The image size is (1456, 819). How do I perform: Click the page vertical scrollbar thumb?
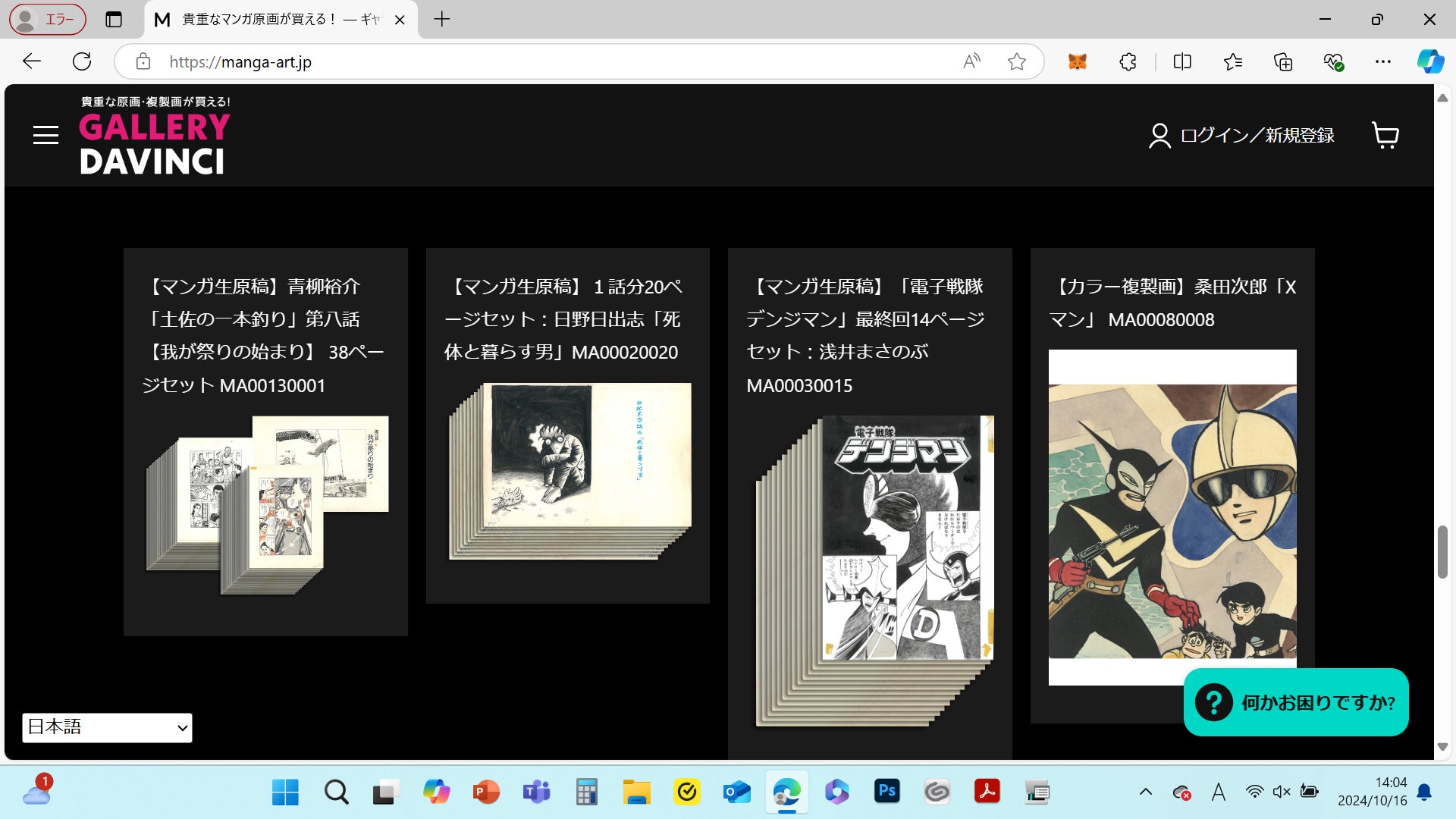tap(1442, 551)
